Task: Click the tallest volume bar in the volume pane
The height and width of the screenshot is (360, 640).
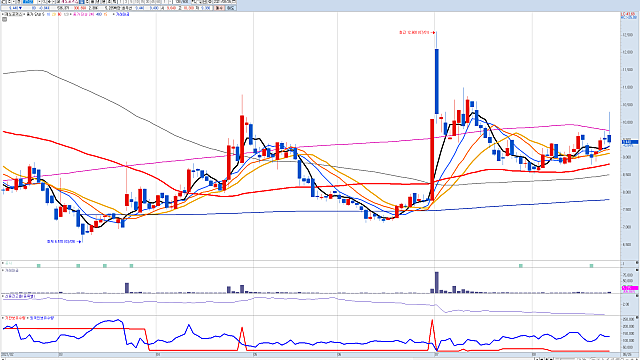Action: [x=437, y=282]
